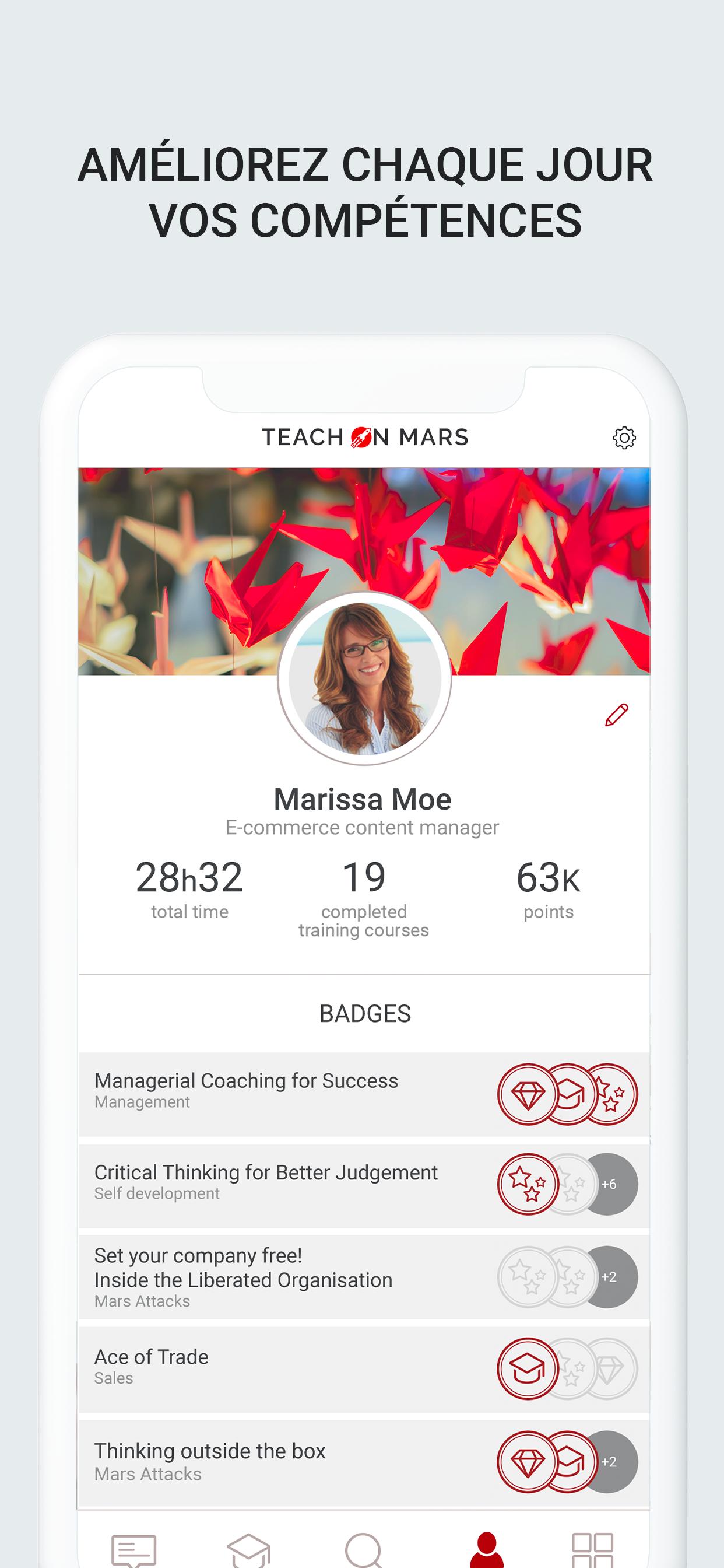
Task: Open the training courses graduation cap tab
Action: click(248, 1550)
